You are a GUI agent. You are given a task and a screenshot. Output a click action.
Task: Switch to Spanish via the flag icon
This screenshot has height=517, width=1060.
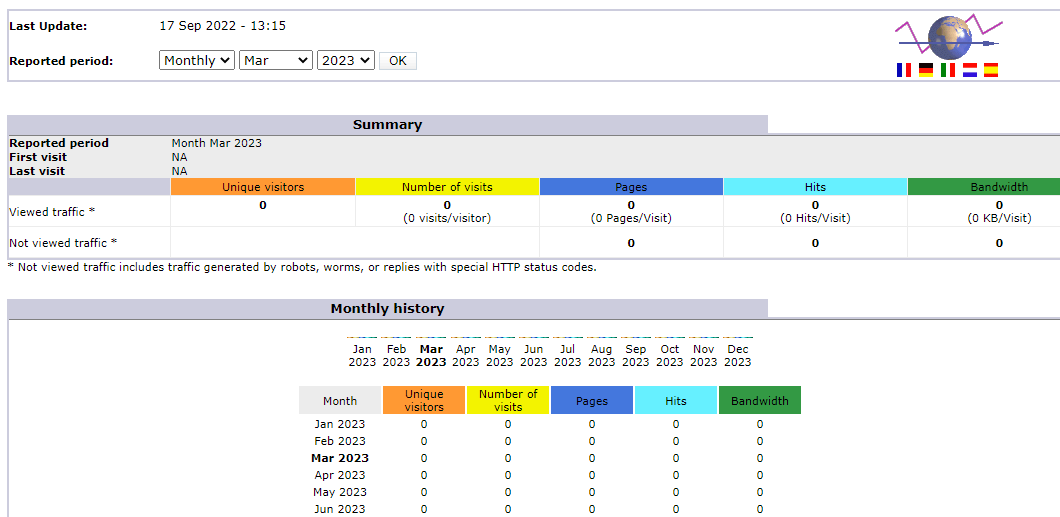pos(991,70)
